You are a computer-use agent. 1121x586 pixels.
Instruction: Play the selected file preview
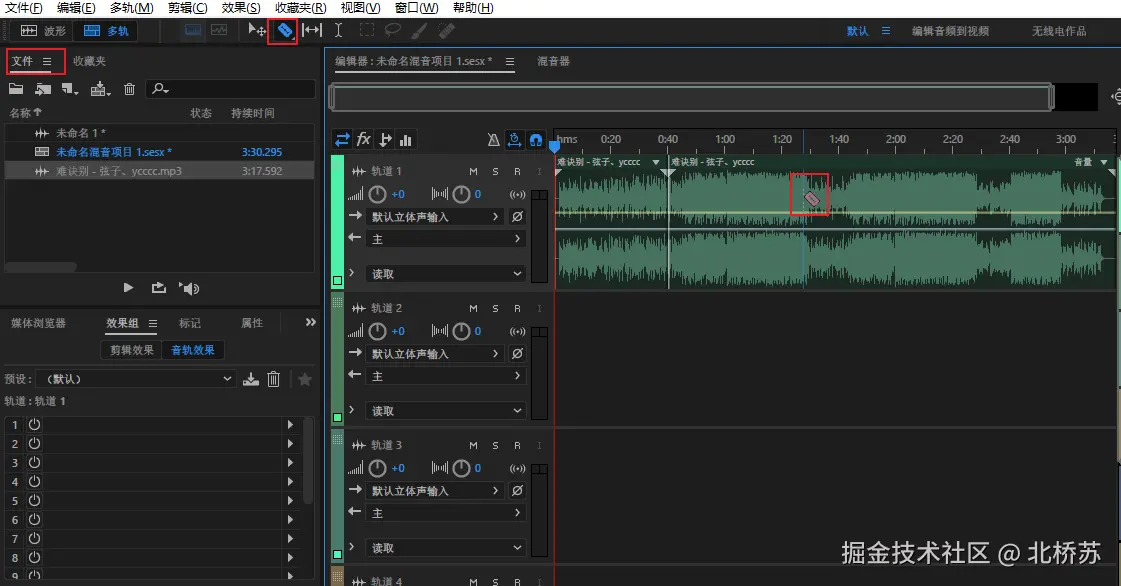(128, 287)
